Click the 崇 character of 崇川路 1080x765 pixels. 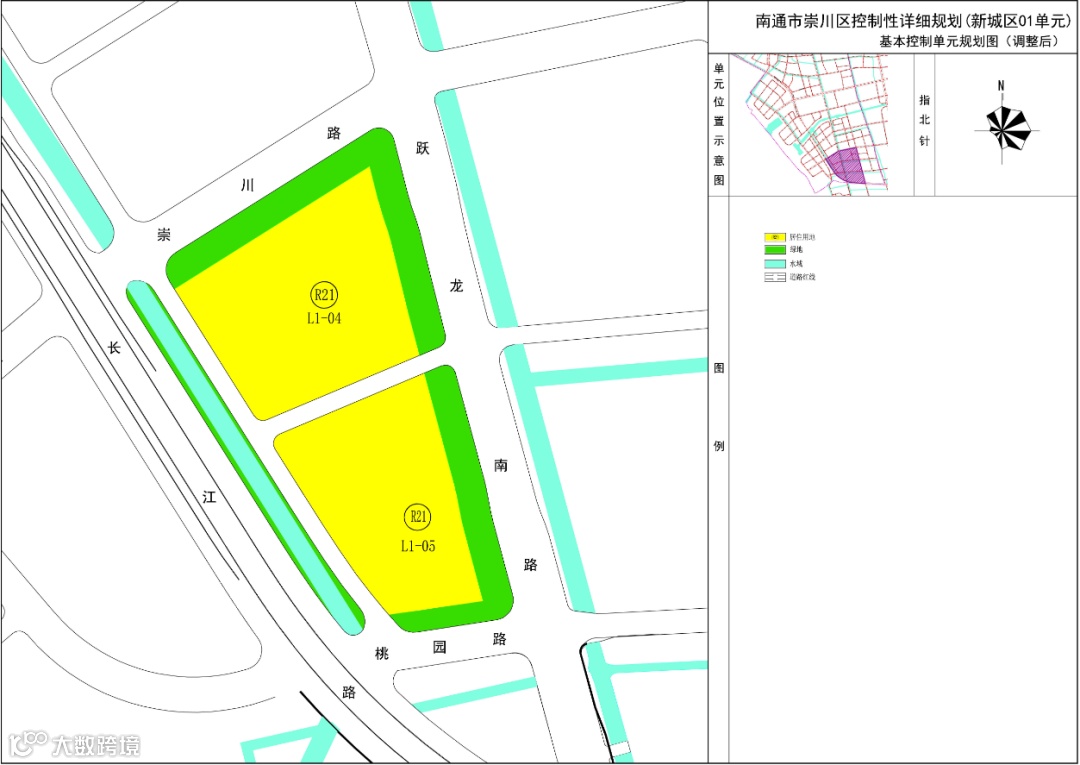[x=164, y=235]
